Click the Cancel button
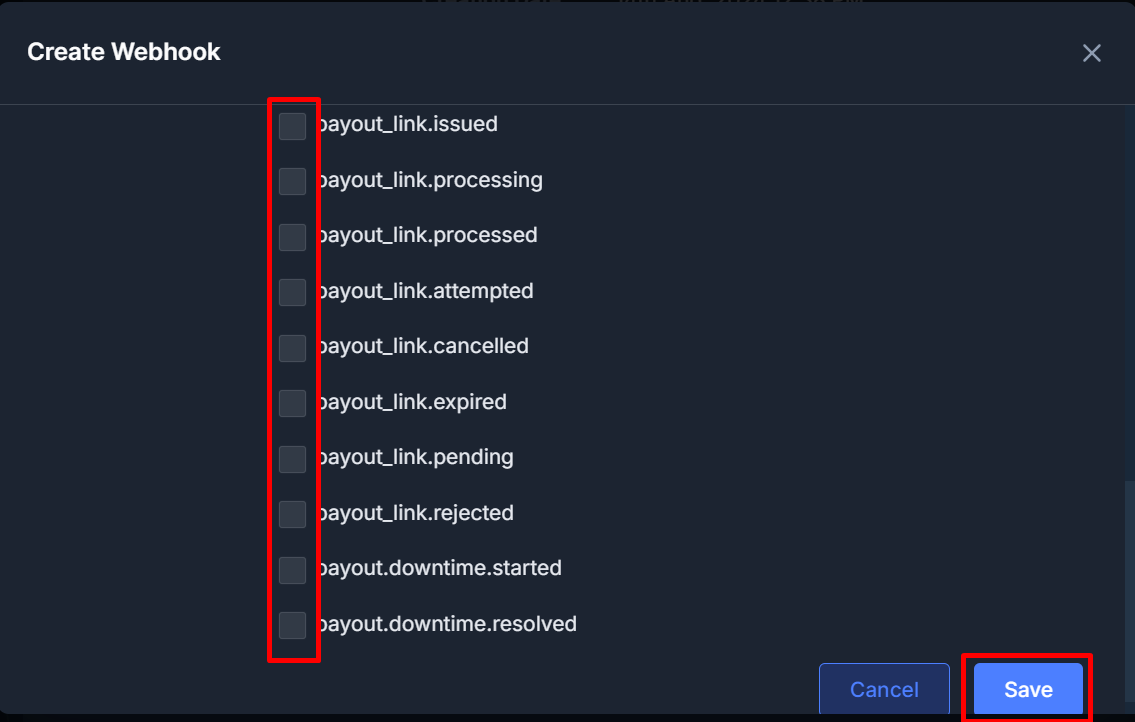Viewport: 1135px width, 722px height. (x=884, y=689)
